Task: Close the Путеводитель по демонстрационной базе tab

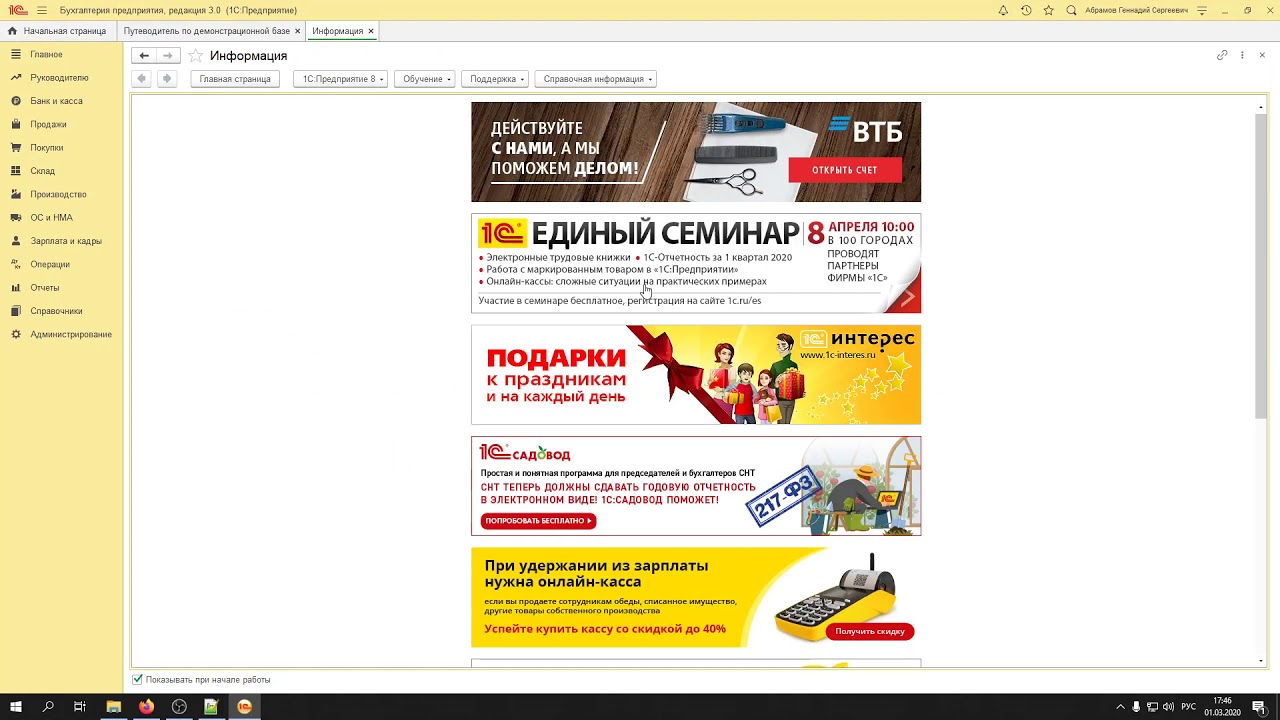Action: click(x=298, y=31)
